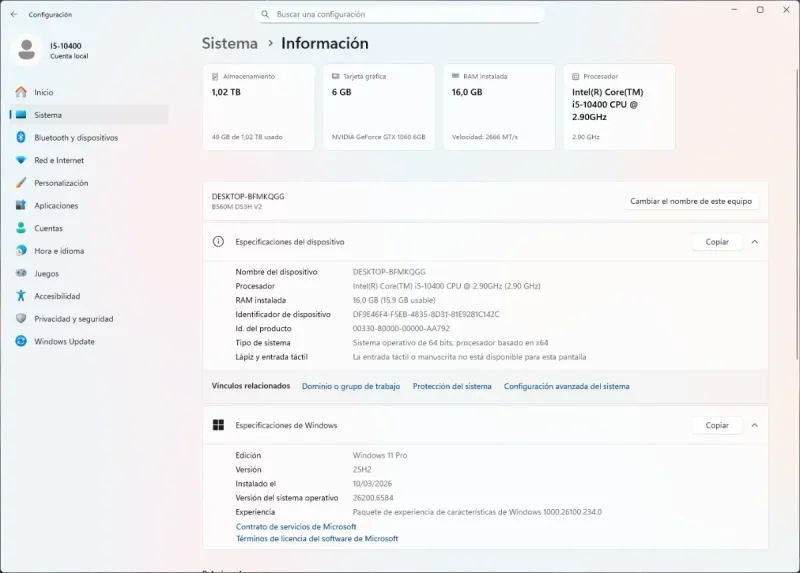Viewport: 800px width, 573px height.
Task: Open the Inicio settings page
Action: coord(89,92)
